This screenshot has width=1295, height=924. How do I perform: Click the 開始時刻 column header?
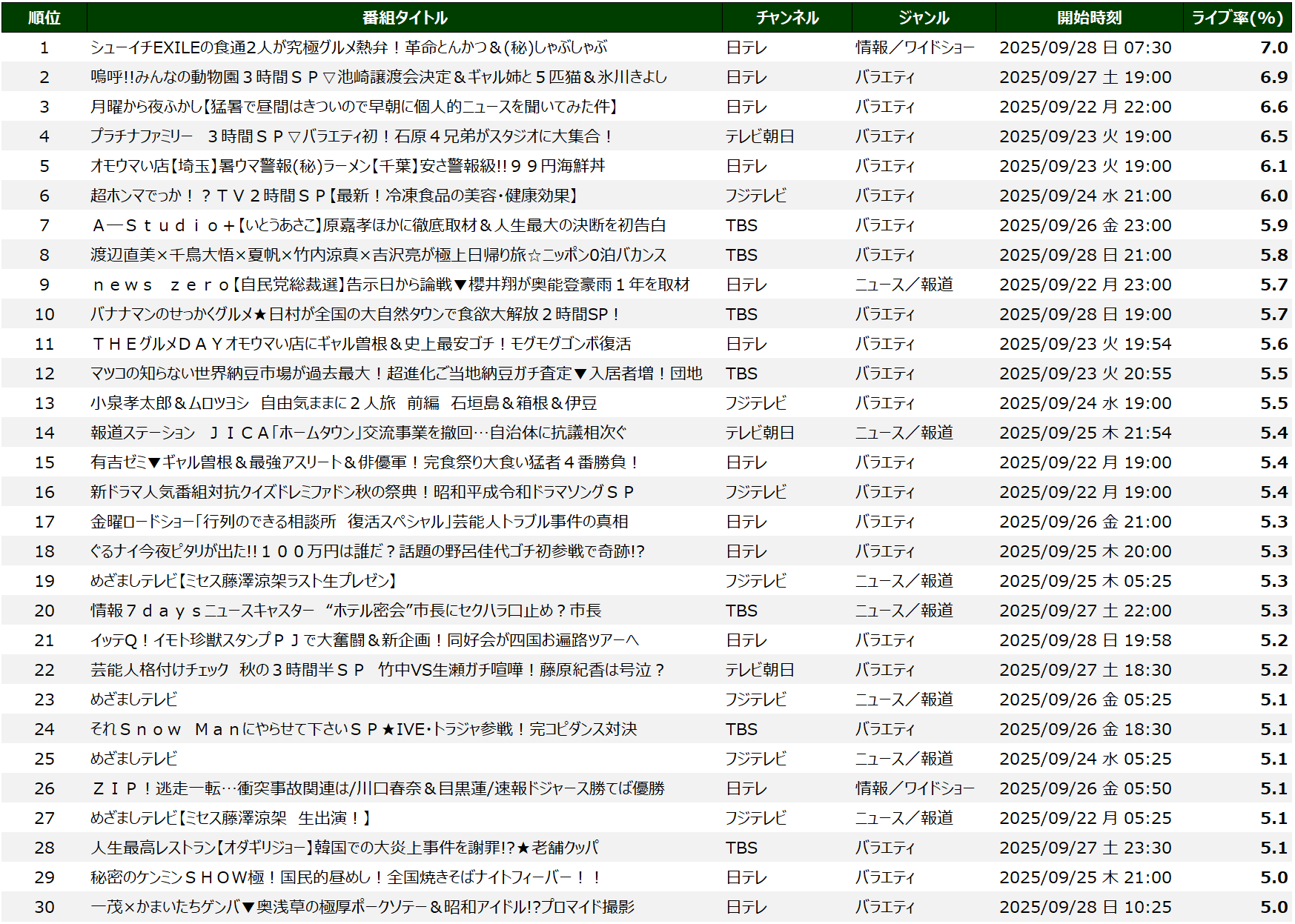[x=1089, y=18]
